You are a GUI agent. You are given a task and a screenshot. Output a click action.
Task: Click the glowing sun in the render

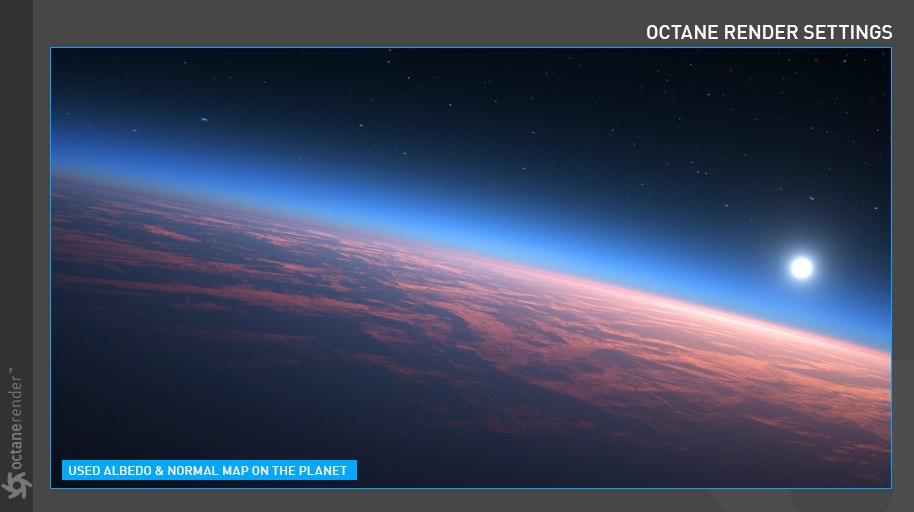coord(801,268)
